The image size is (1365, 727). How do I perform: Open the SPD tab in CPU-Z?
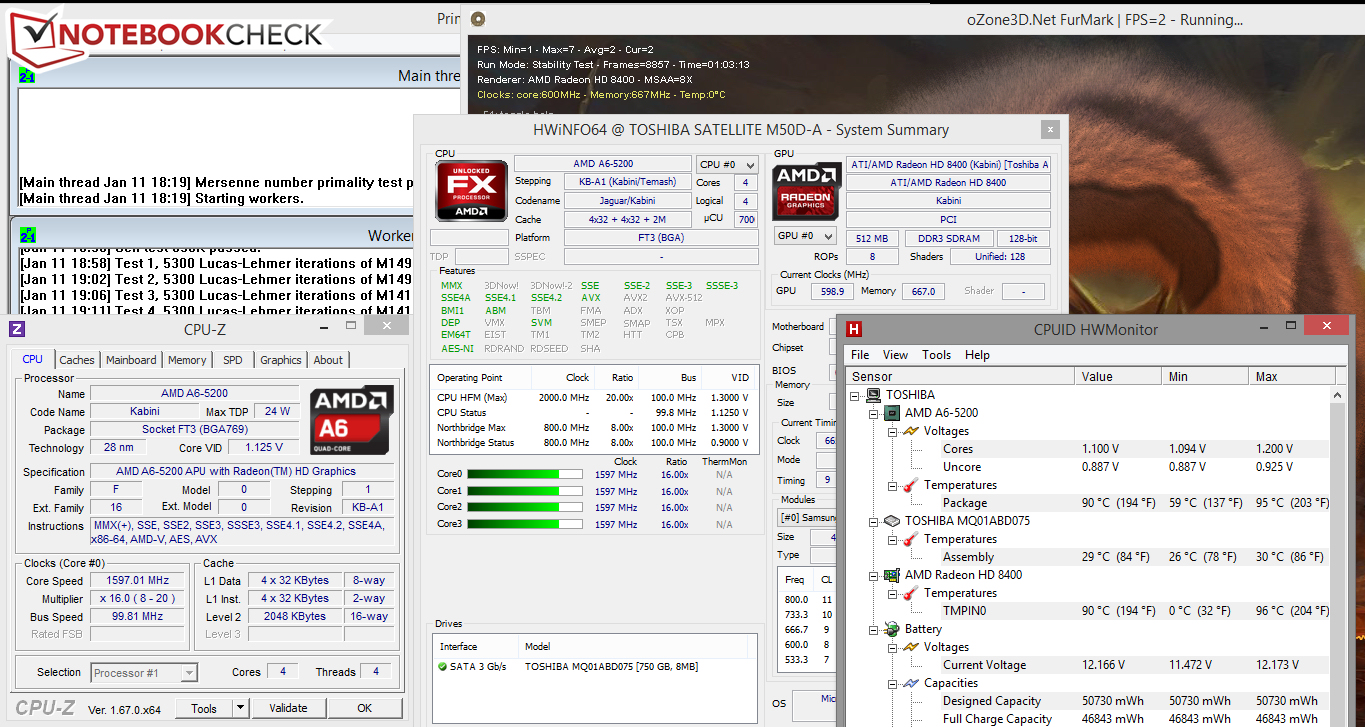[233, 360]
